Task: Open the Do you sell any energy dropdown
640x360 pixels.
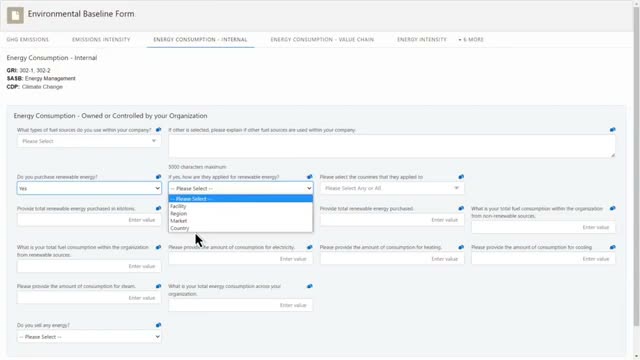Action: (x=89, y=337)
